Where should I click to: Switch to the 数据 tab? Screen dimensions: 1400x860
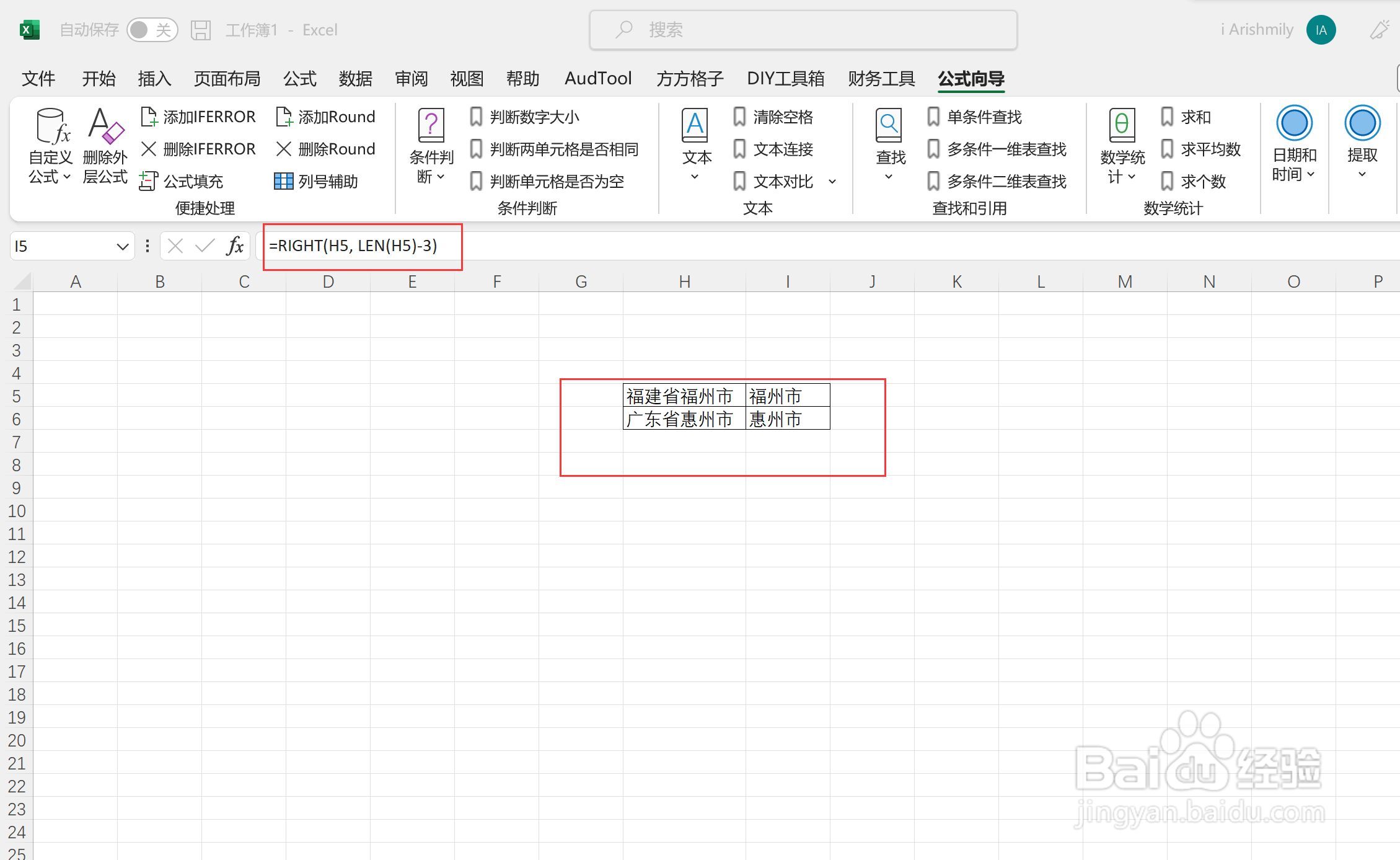point(356,79)
